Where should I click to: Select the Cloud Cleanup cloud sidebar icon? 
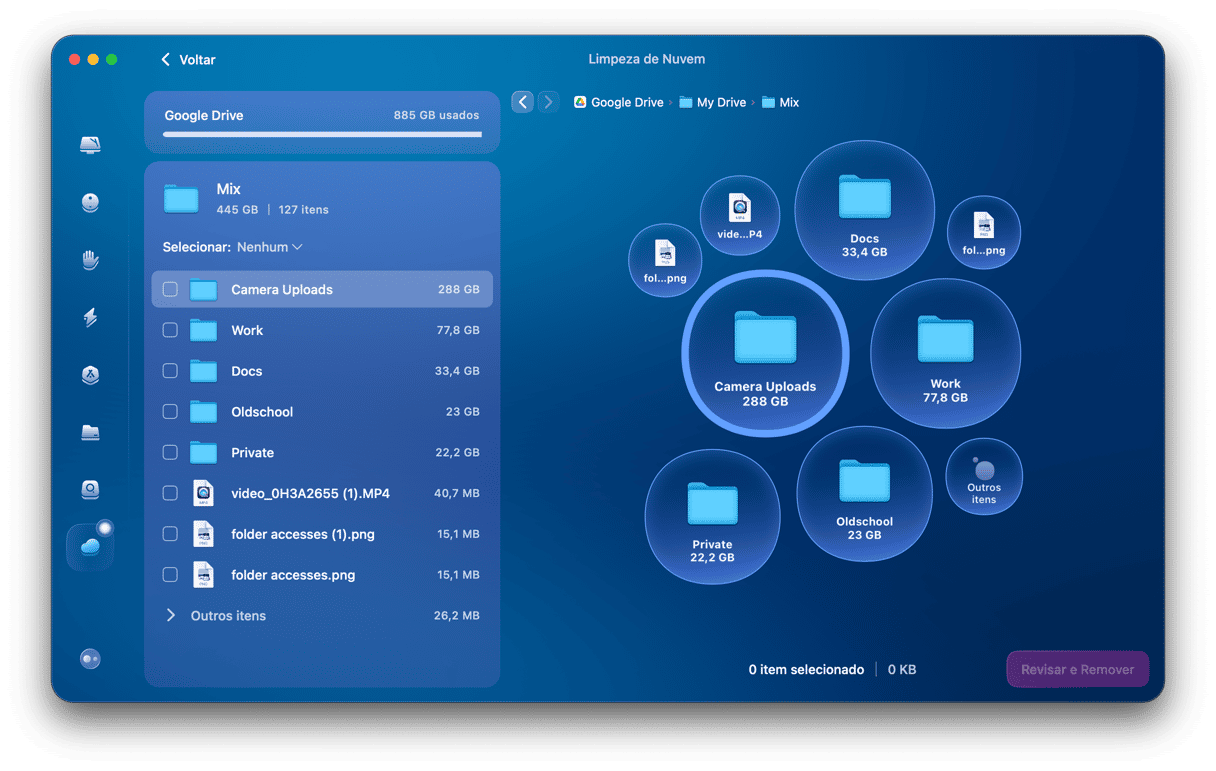coord(90,547)
